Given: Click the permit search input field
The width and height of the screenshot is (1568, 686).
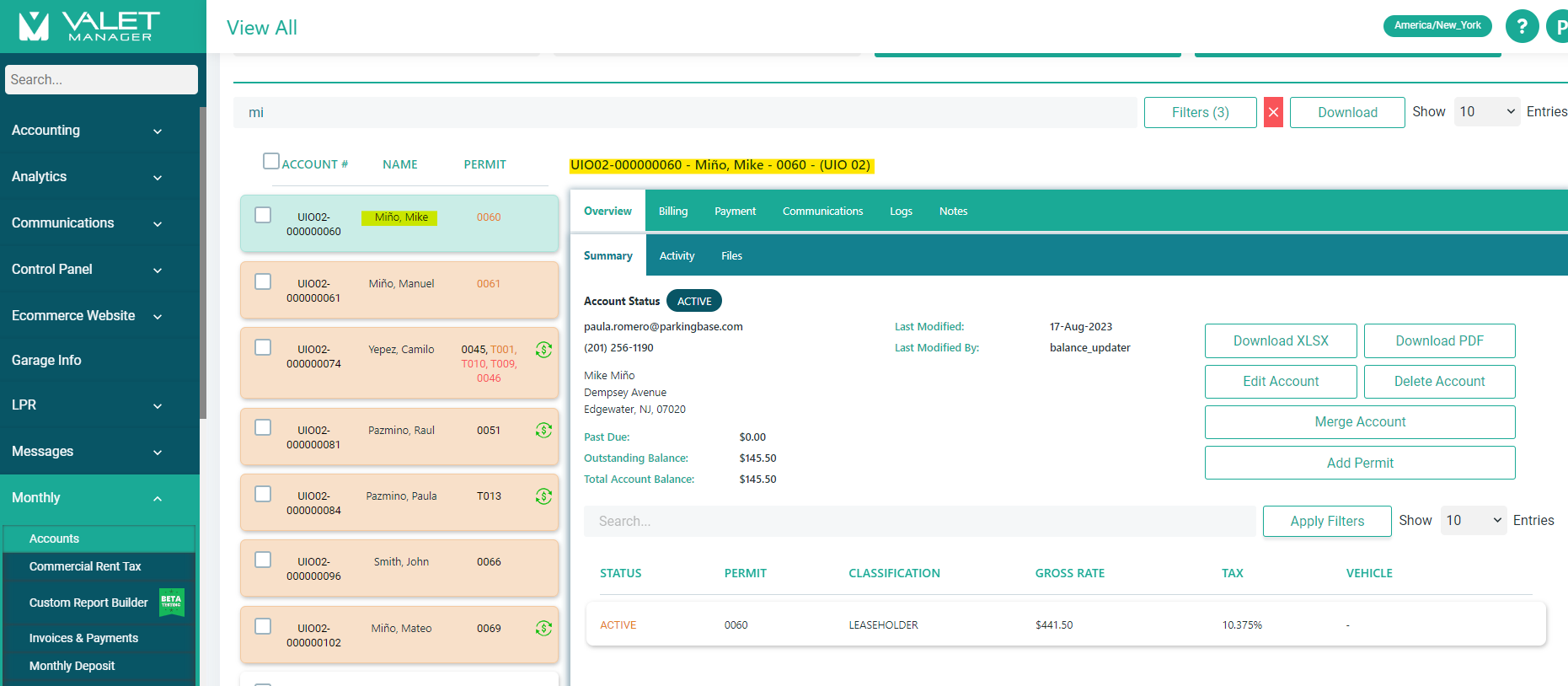Looking at the screenshot, I should point(918,522).
